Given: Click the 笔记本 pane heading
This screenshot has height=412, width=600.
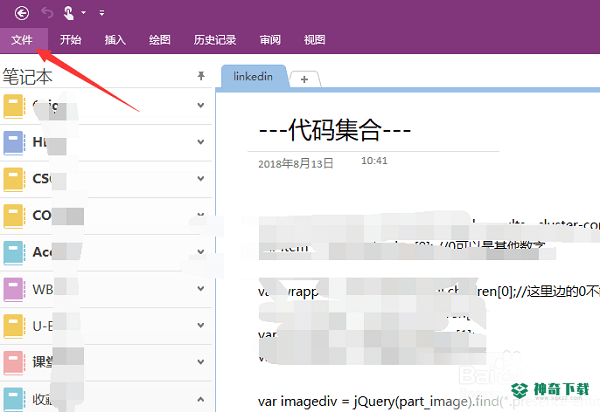Looking at the screenshot, I should click(28, 77).
